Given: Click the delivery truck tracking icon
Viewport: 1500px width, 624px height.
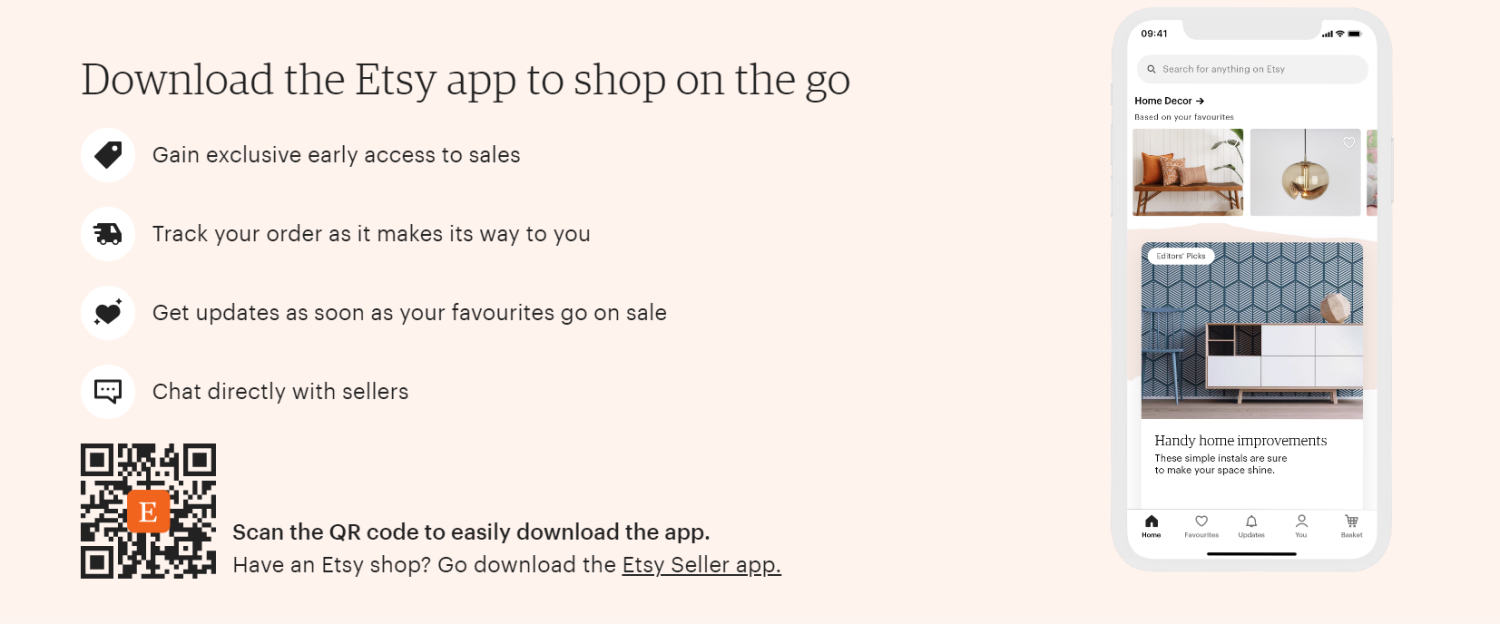Looking at the screenshot, I should (x=108, y=234).
